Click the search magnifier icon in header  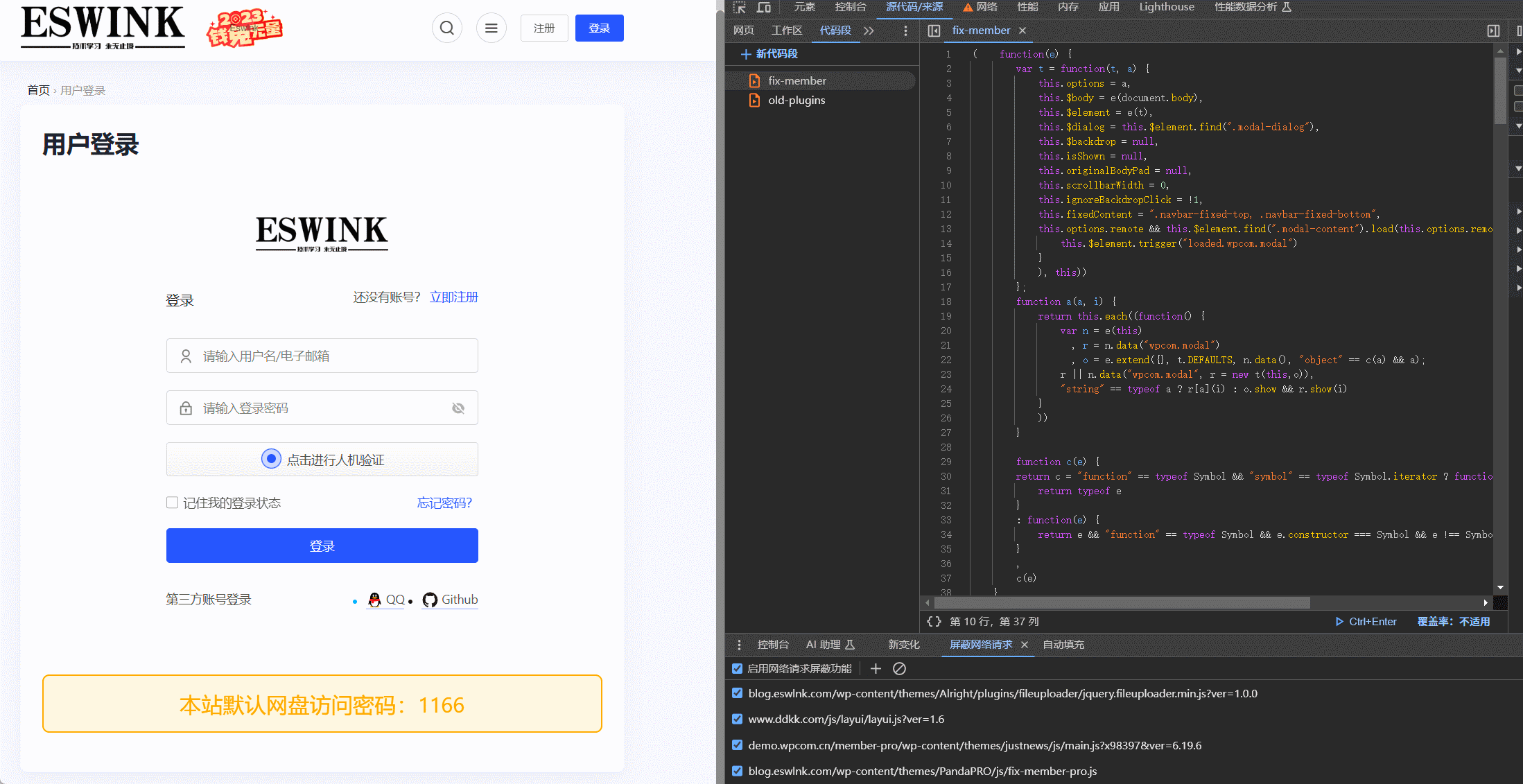tap(447, 28)
